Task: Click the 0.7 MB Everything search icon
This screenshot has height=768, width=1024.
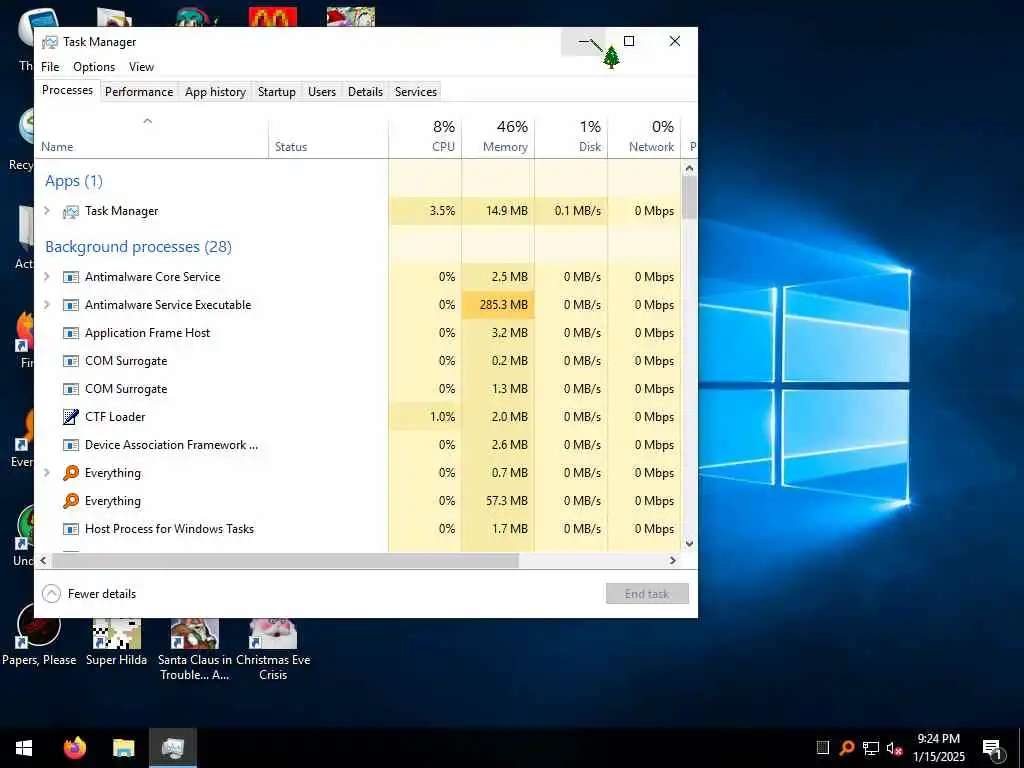Action: (71, 473)
